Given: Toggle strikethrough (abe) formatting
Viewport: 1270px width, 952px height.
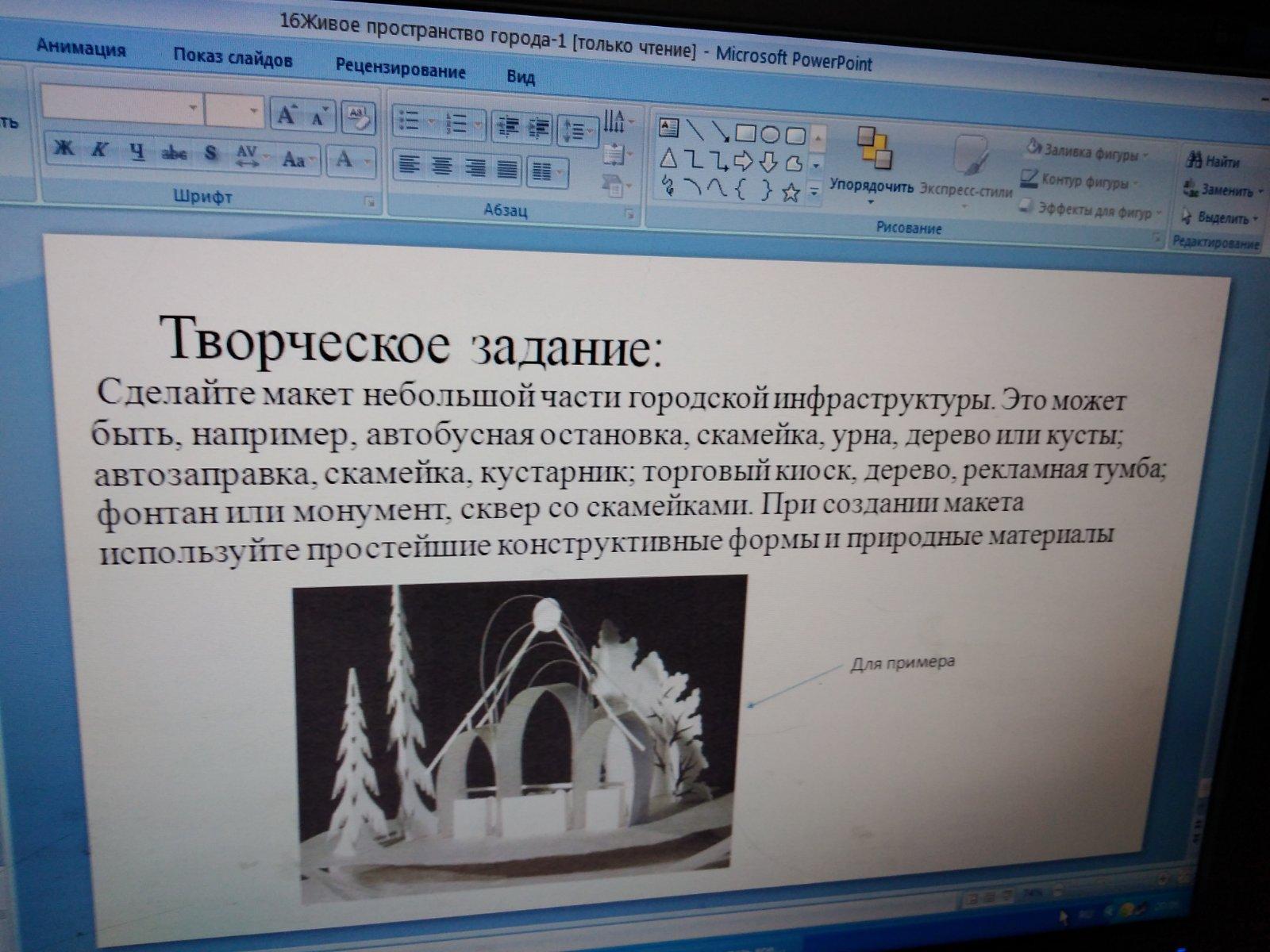Looking at the screenshot, I should coord(174,154).
